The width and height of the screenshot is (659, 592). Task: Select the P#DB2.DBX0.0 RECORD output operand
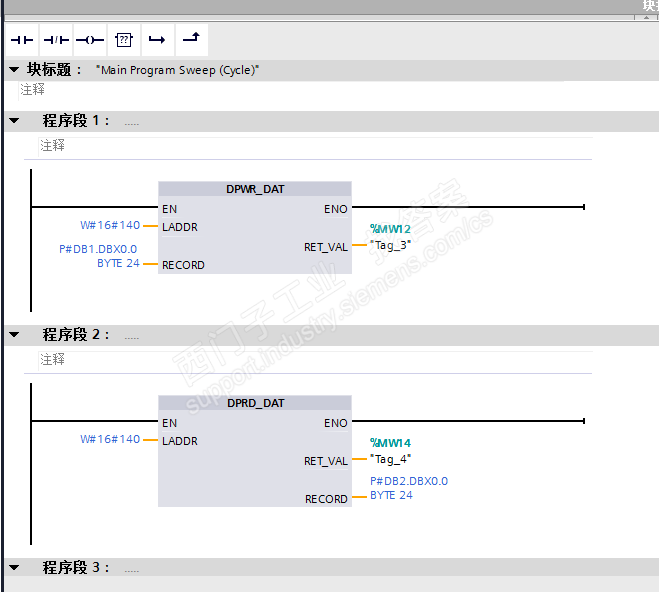tap(409, 488)
